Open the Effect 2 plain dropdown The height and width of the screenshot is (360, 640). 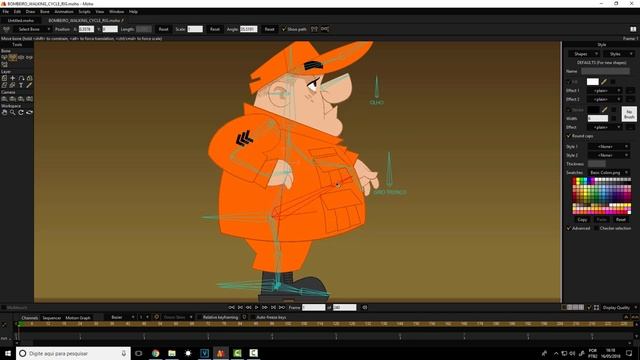pyautogui.click(x=605, y=99)
